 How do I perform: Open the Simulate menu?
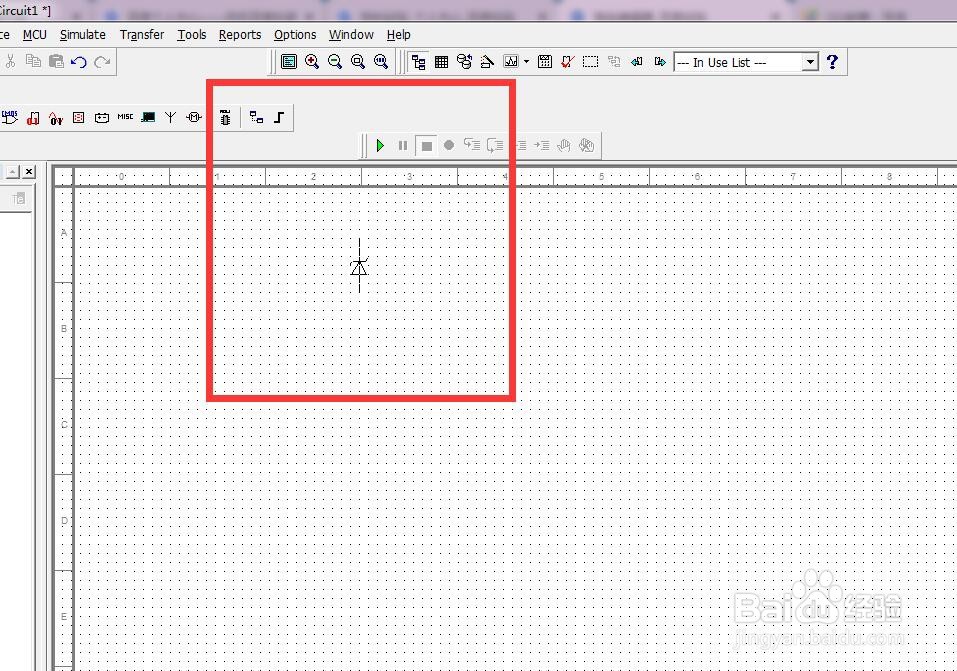point(83,35)
